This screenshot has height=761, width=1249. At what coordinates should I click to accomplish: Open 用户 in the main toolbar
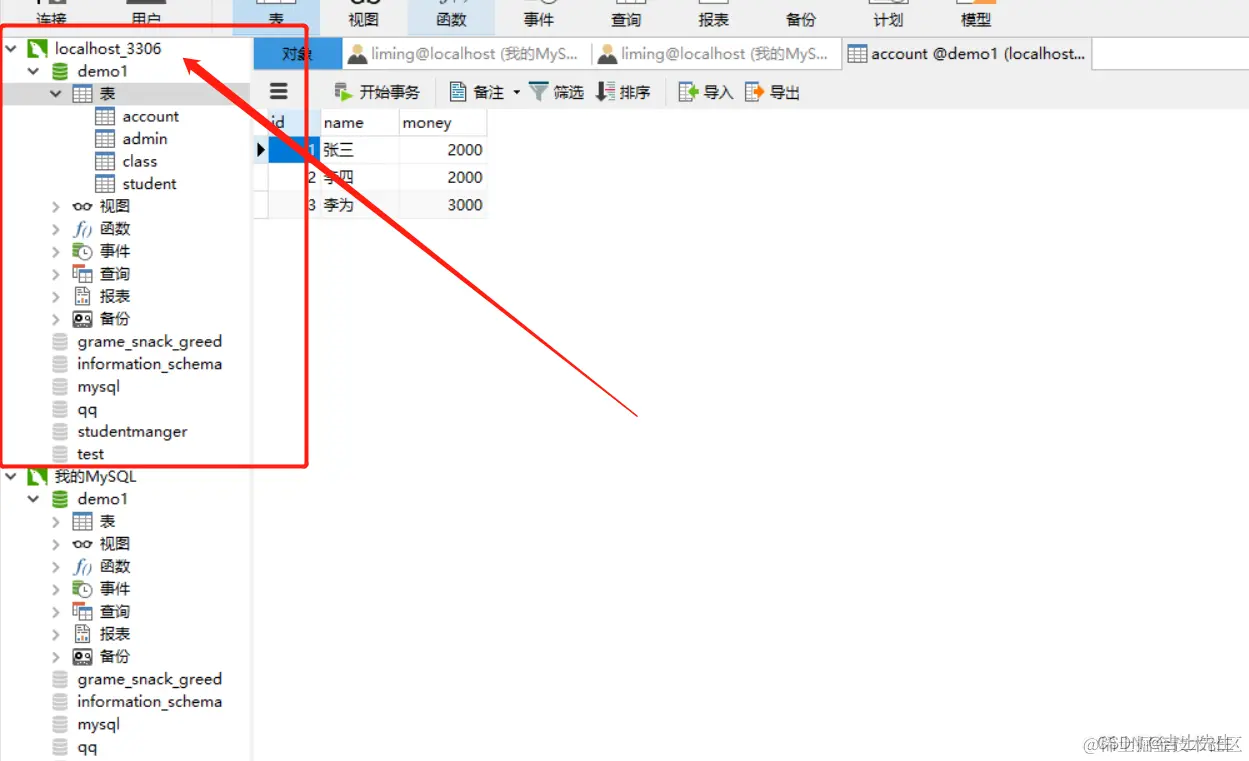(147, 15)
